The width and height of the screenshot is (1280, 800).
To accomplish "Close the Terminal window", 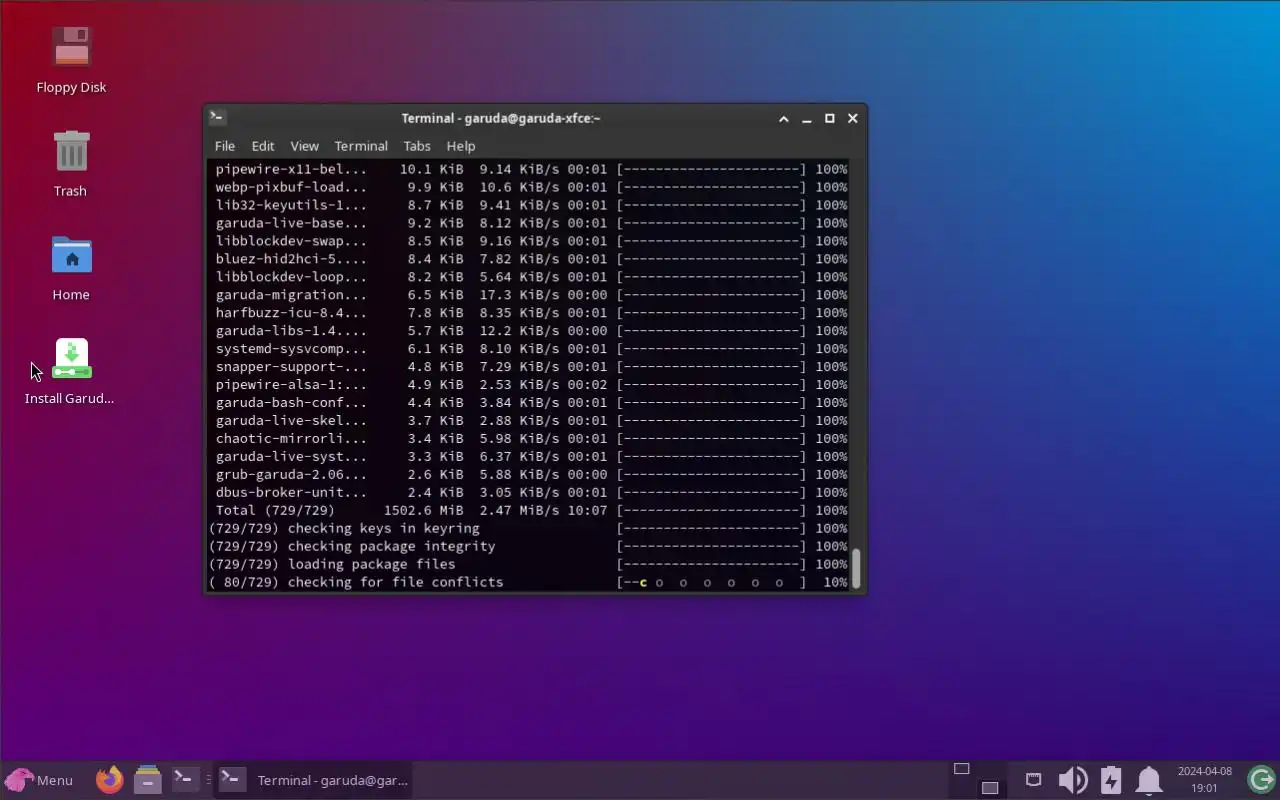I will pos(853,118).
